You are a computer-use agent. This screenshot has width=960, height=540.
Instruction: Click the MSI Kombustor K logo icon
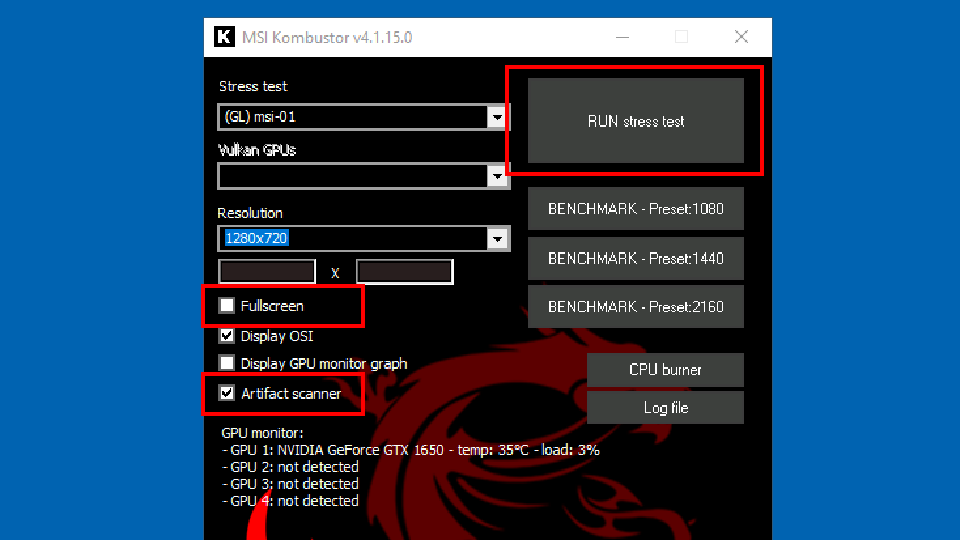pos(224,37)
